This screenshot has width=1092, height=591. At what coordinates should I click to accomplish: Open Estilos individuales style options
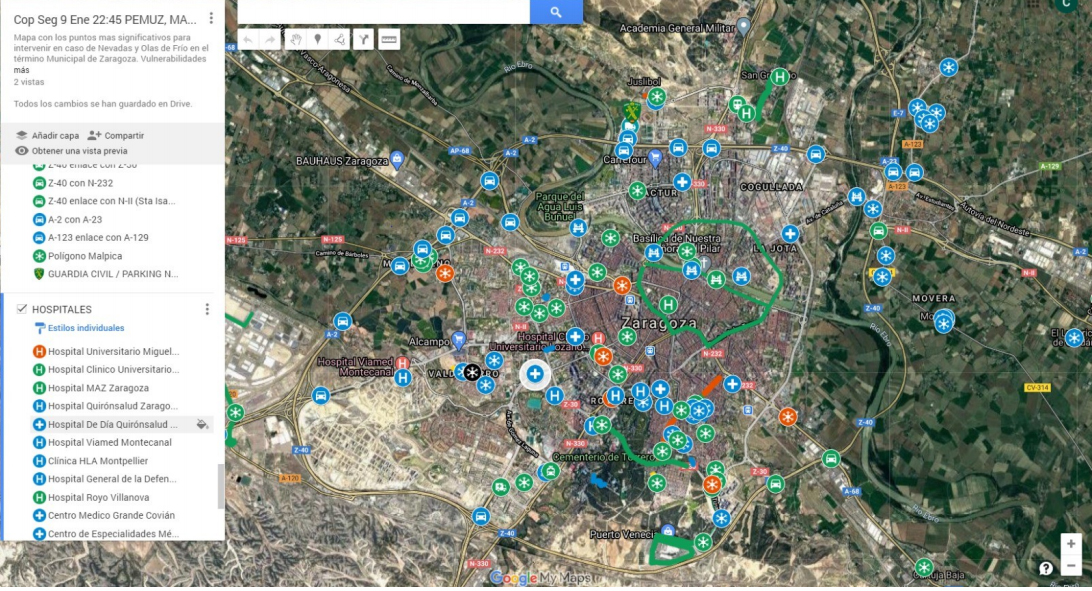click(x=85, y=328)
